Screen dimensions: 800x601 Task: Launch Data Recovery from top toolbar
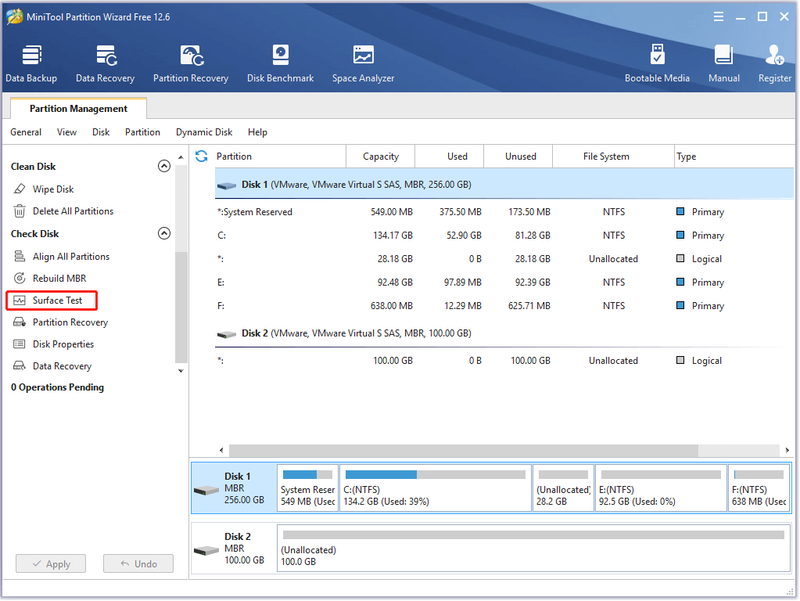pos(105,63)
